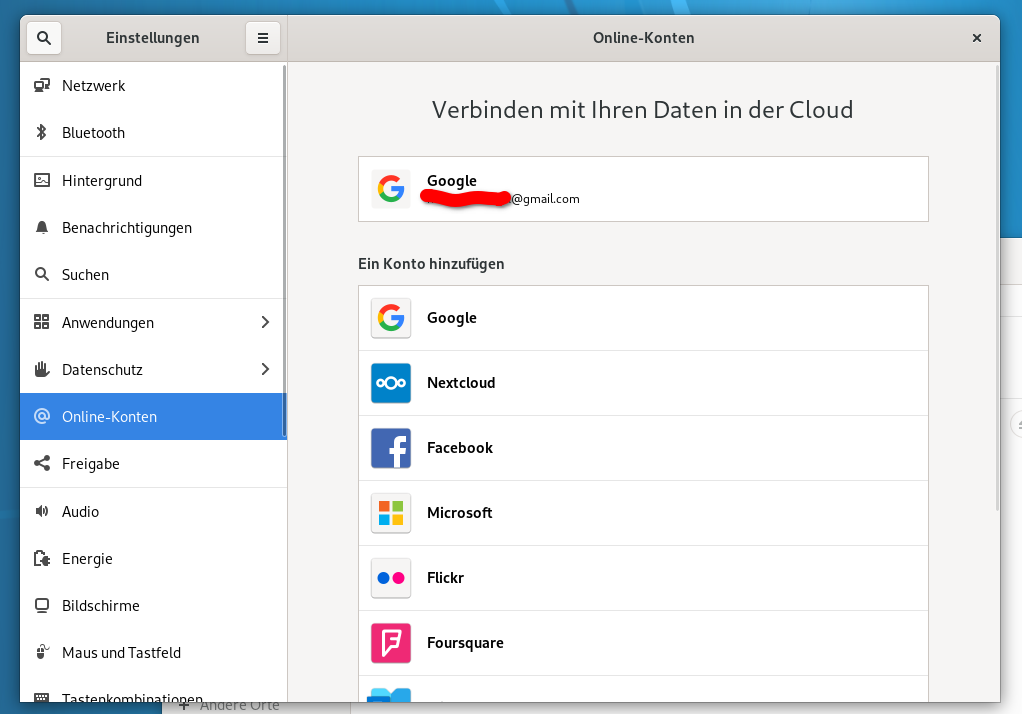Click the sidebar vertical scrollbar
The width and height of the screenshot is (1022, 714).
coord(284,251)
